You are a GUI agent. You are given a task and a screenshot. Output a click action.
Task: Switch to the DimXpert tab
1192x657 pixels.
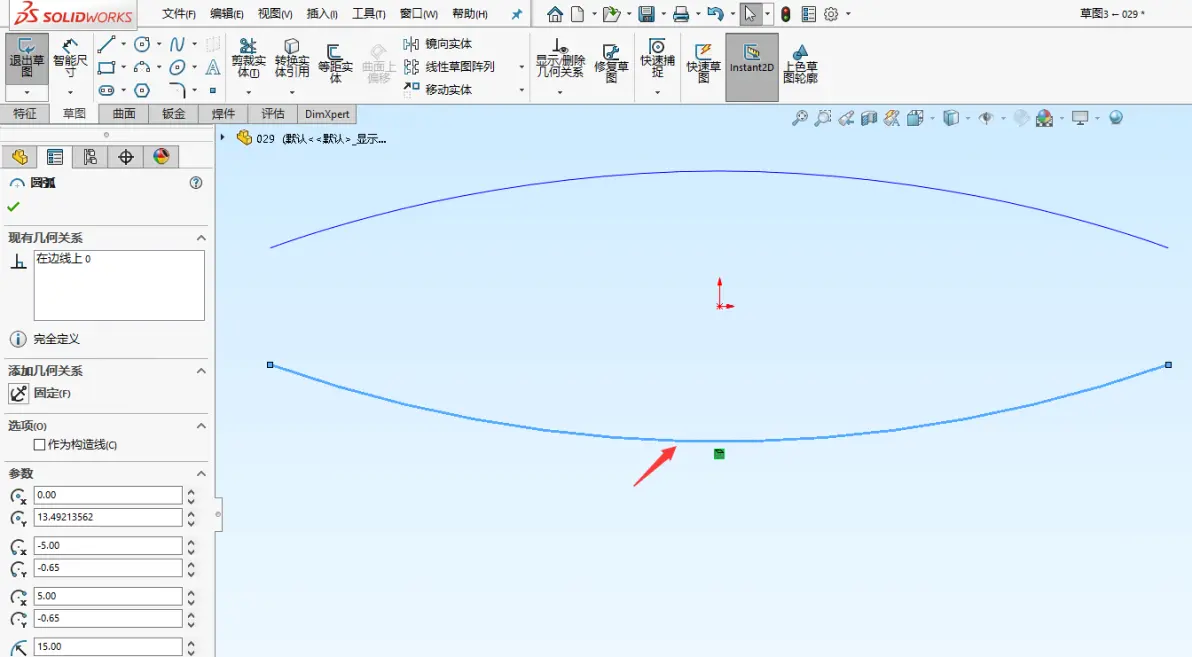327,114
